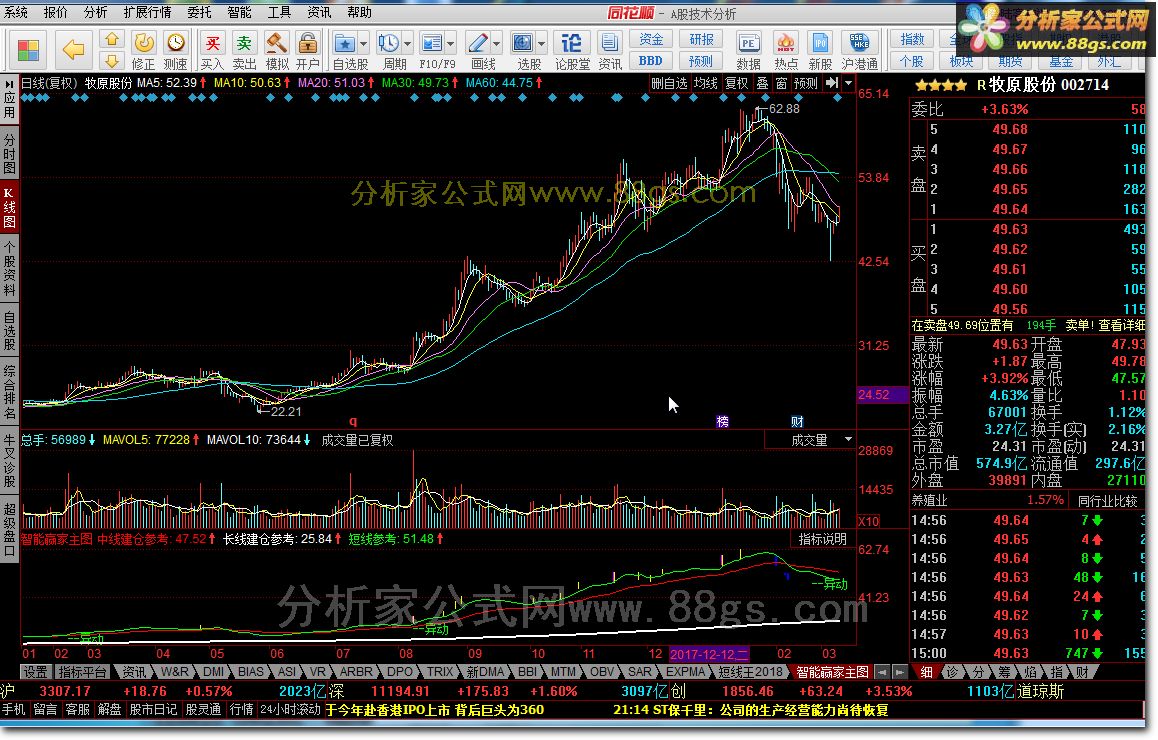Viewport: 1158px width, 740px height.
Task: Switch to the DMI indicator tab
Action: pos(213,672)
